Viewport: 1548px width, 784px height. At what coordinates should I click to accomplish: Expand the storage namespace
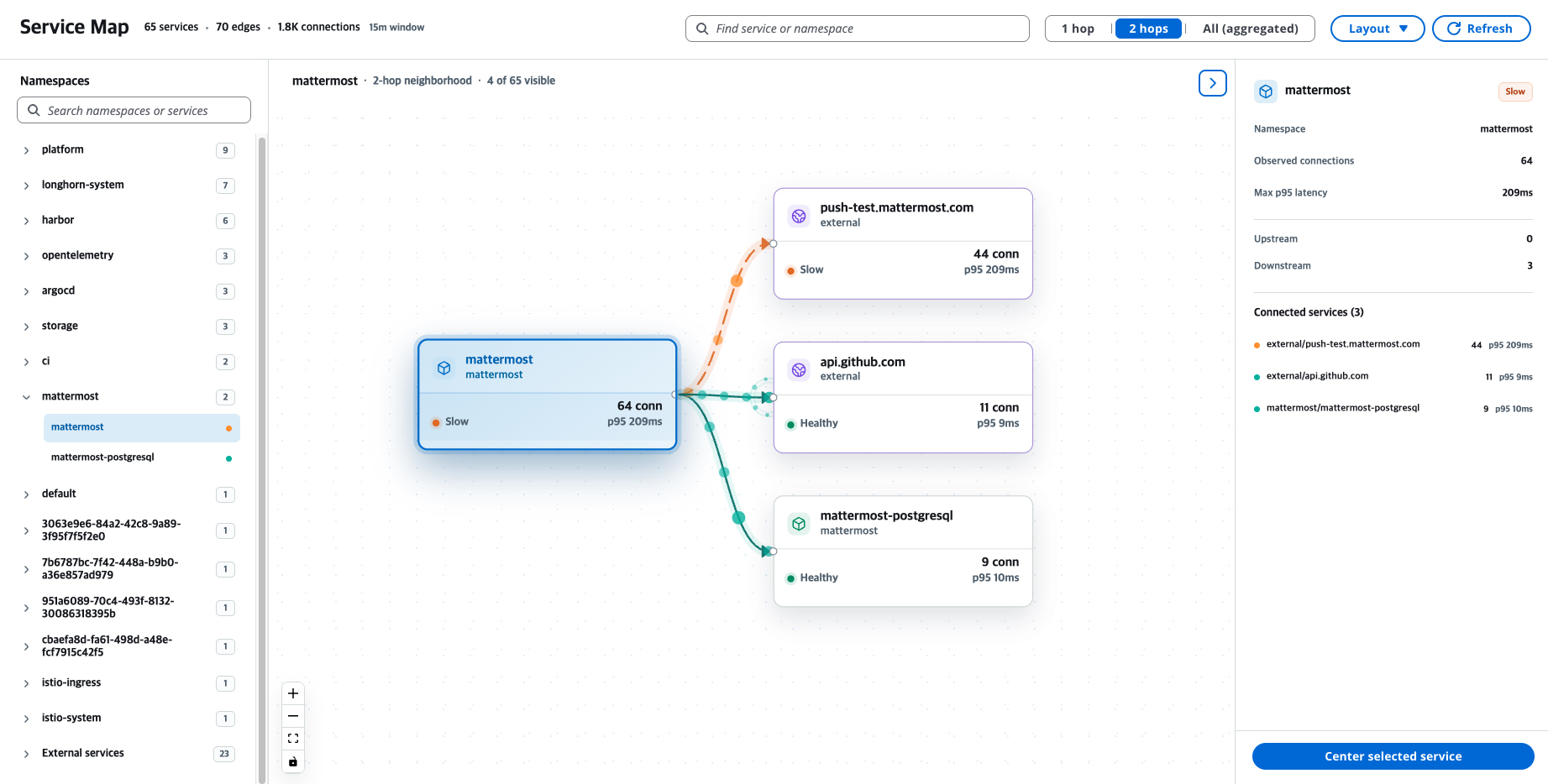[x=26, y=327]
